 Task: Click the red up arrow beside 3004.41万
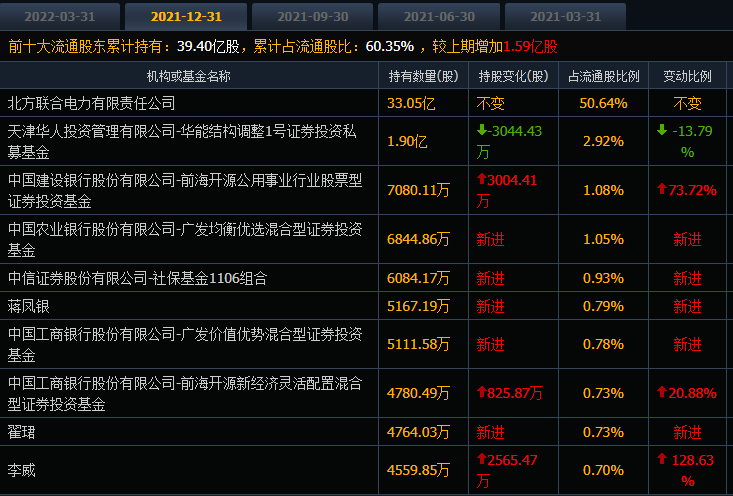481,179
